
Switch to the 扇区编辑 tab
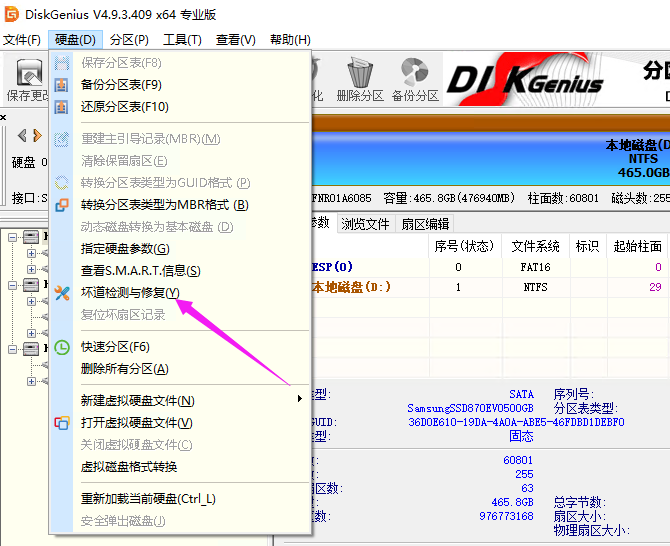click(x=425, y=224)
